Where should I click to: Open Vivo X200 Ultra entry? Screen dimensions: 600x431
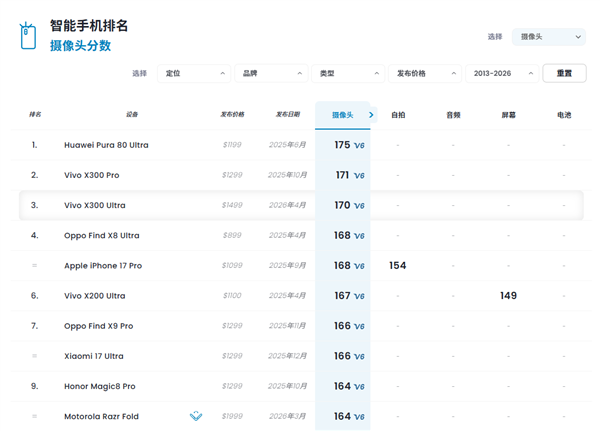(95, 296)
